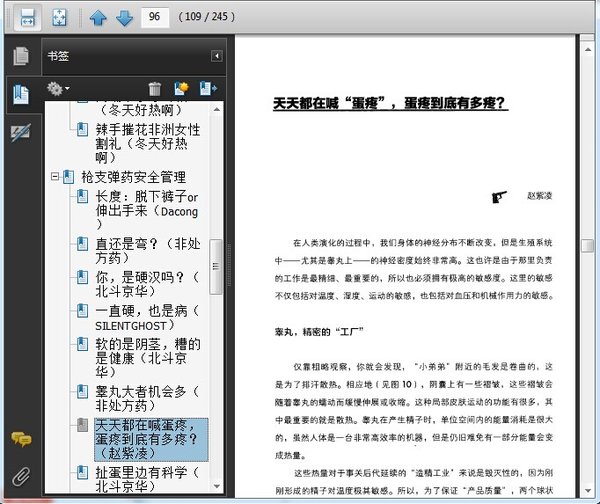Click the subheading 睾丸，精密的"工厂"
Image resolution: width=600 pixels, height=504 pixels.
tap(319, 332)
